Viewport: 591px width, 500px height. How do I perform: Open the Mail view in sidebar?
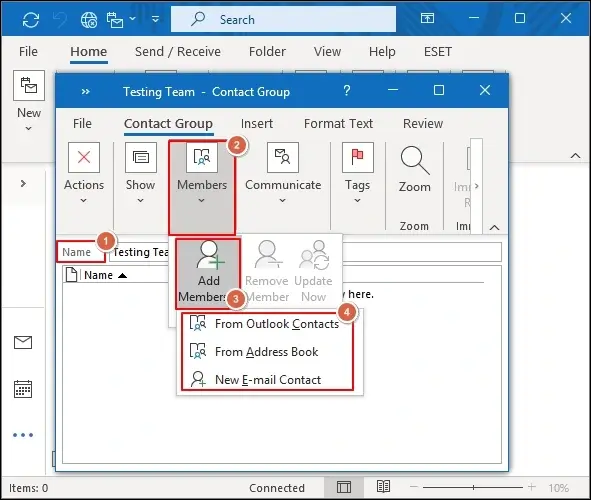pyautogui.click(x=23, y=342)
